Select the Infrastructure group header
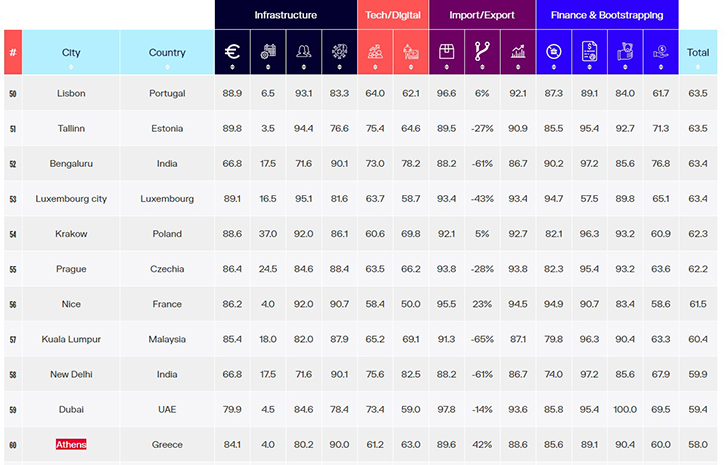Viewport: 728px width, 465px height. coord(286,15)
